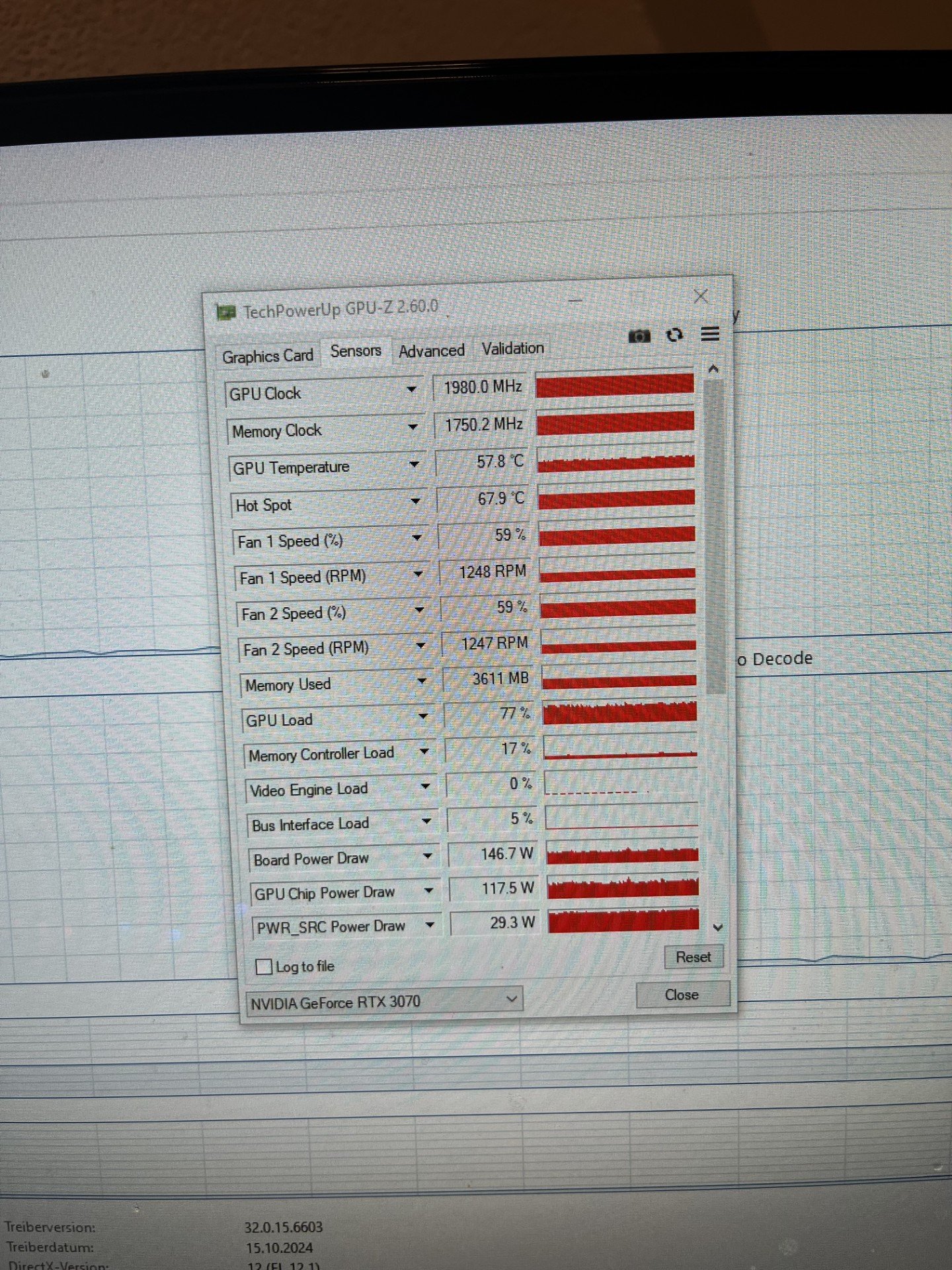Viewport: 952px width, 1270px height.
Task: Open the Fan 2 Speed (%) dropdown
Action: click(419, 609)
